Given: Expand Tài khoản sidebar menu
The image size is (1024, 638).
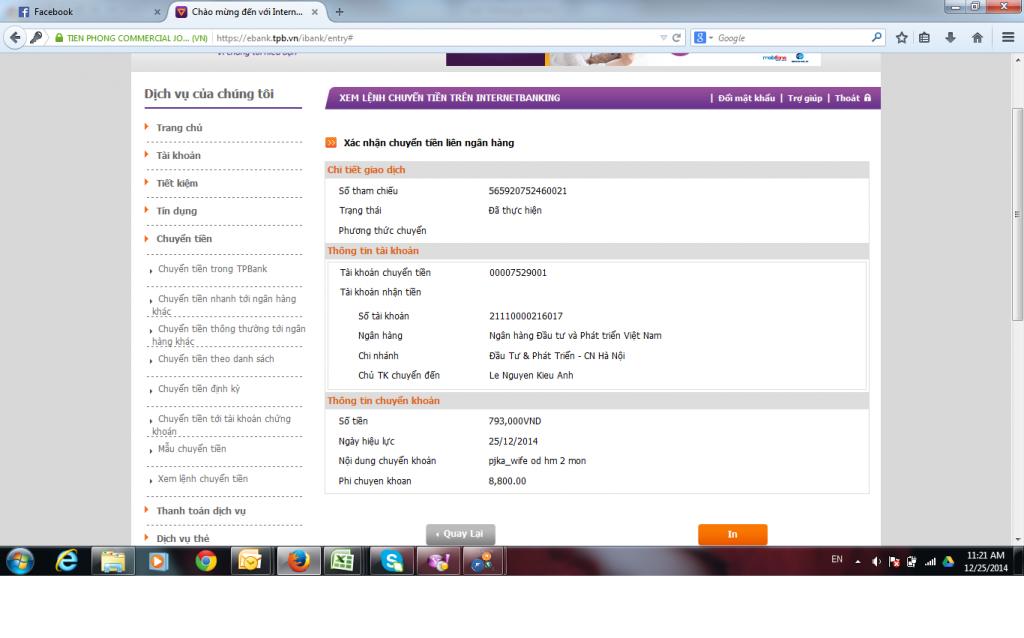Looking at the screenshot, I should point(178,155).
